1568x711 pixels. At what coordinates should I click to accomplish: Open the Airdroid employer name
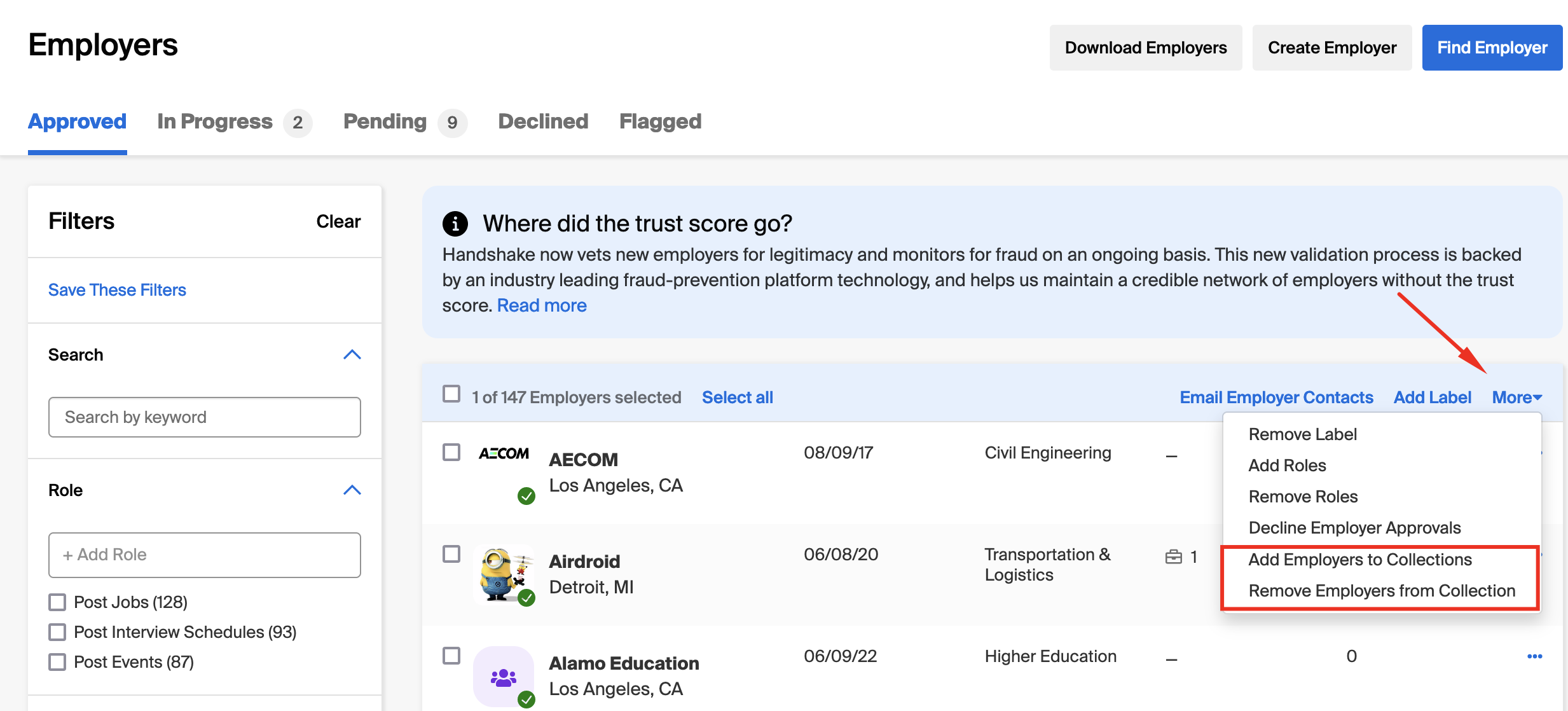click(584, 562)
